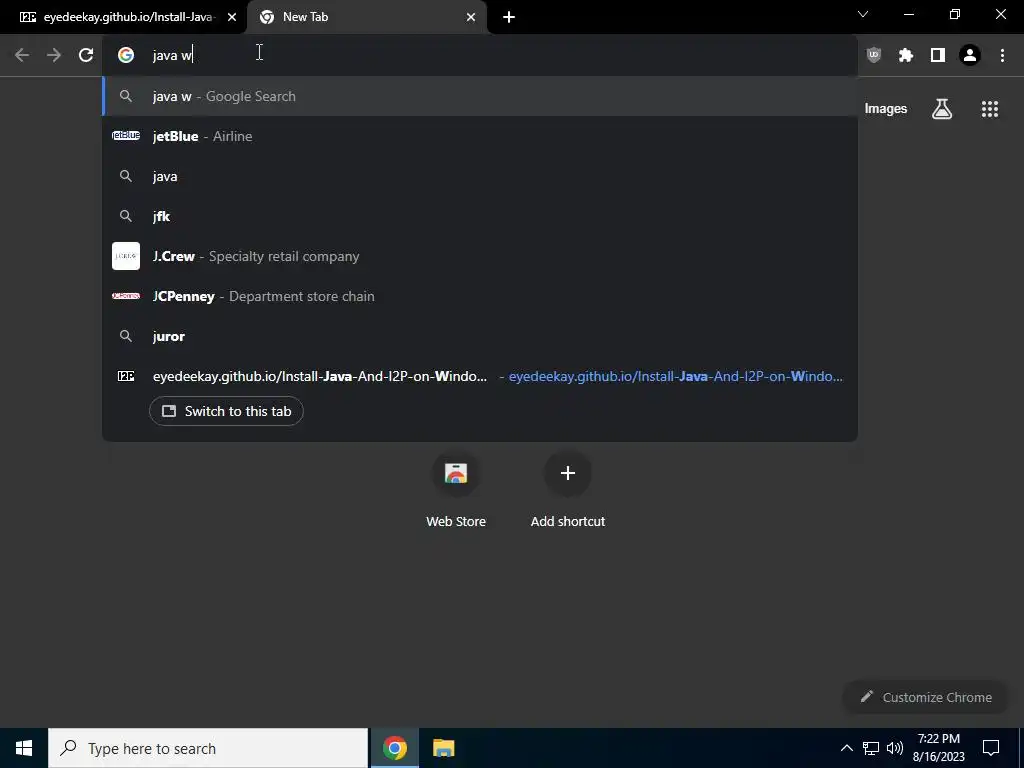Click the Add shortcut button
This screenshot has width=1024, height=768.
pos(568,490)
